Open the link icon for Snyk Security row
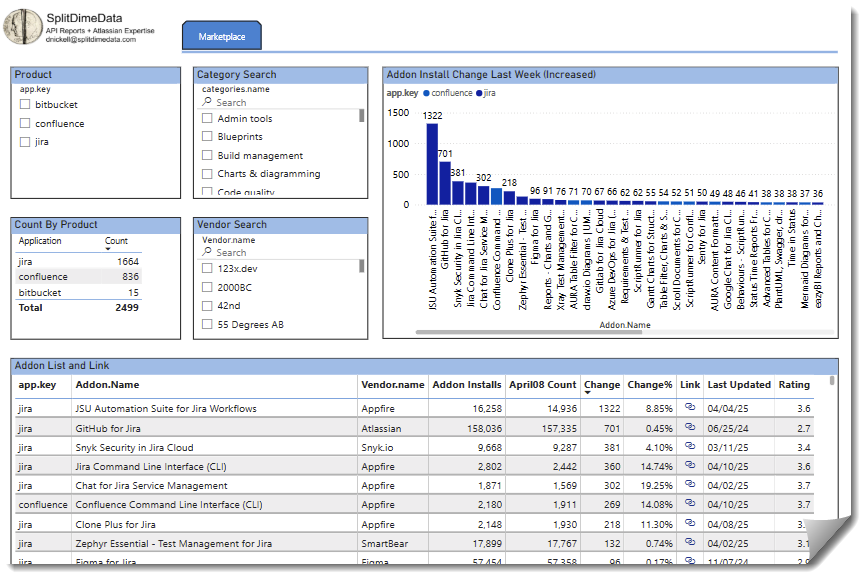The image size is (866, 579). 690,446
